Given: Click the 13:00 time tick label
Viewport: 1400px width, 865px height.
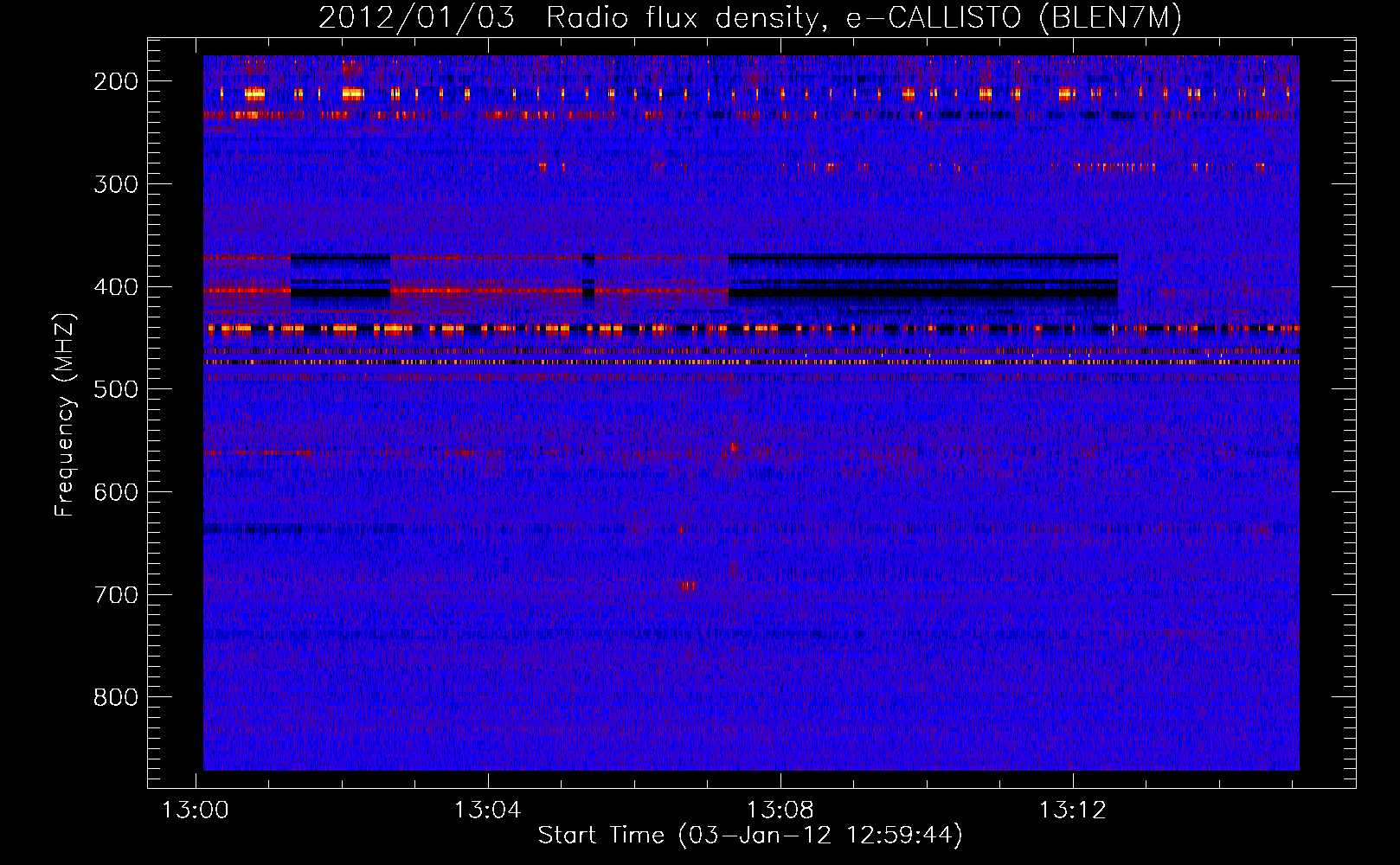Looking at the screenshot, I should (x=196, y=811).
